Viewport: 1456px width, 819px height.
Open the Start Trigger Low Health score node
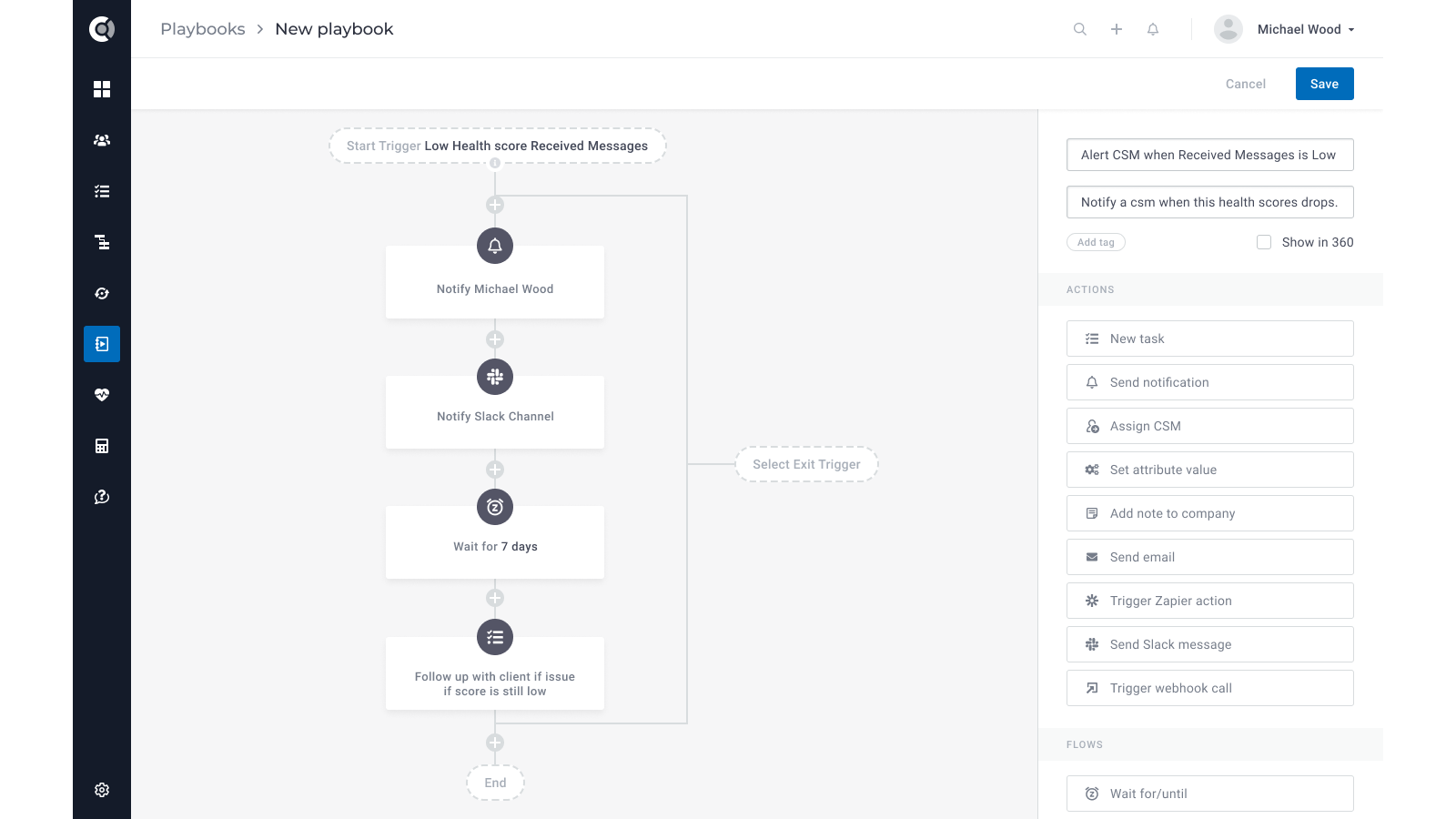497,146
